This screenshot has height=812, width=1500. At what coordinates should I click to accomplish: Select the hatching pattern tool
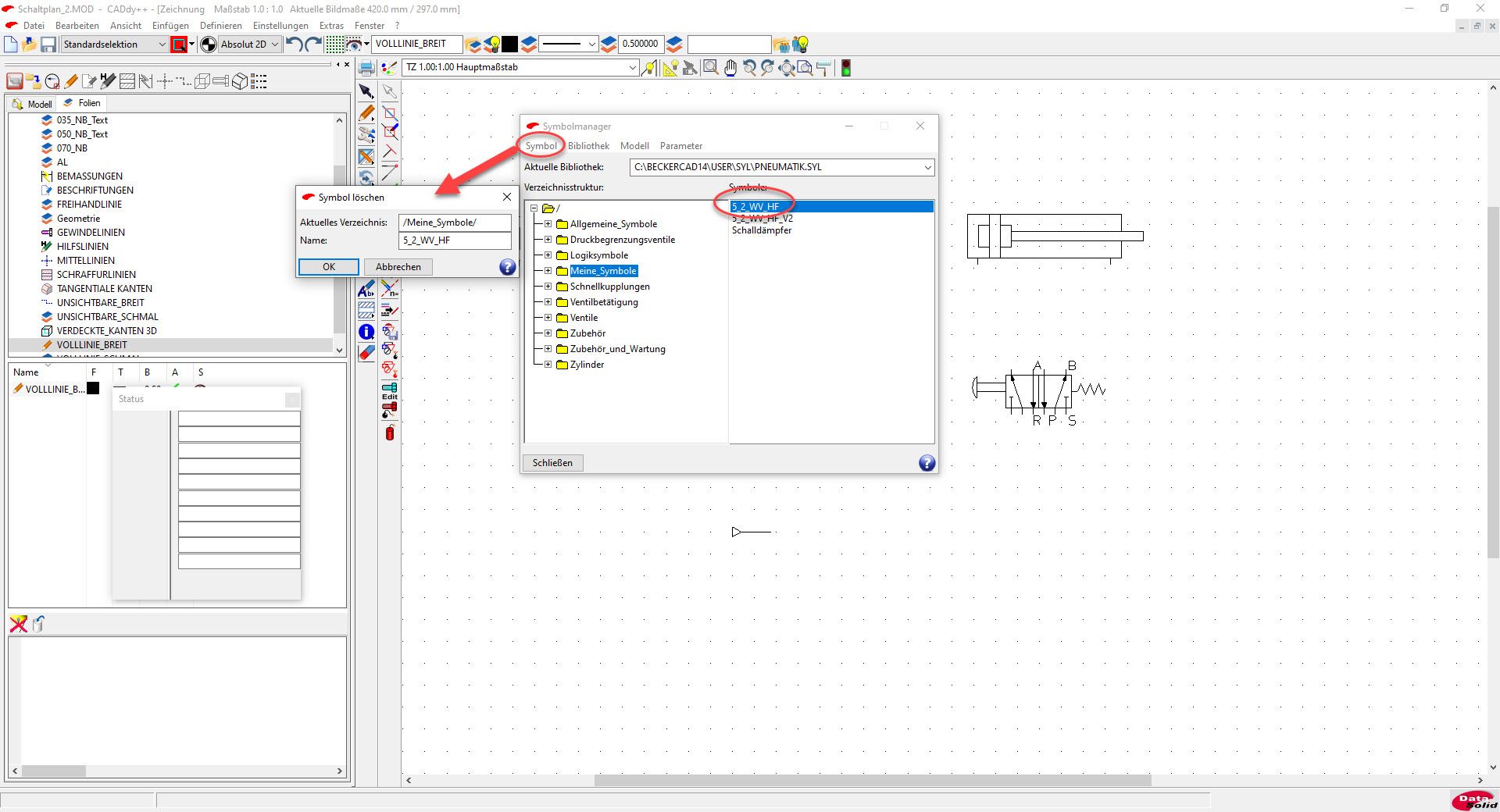(x=366, y=311)
